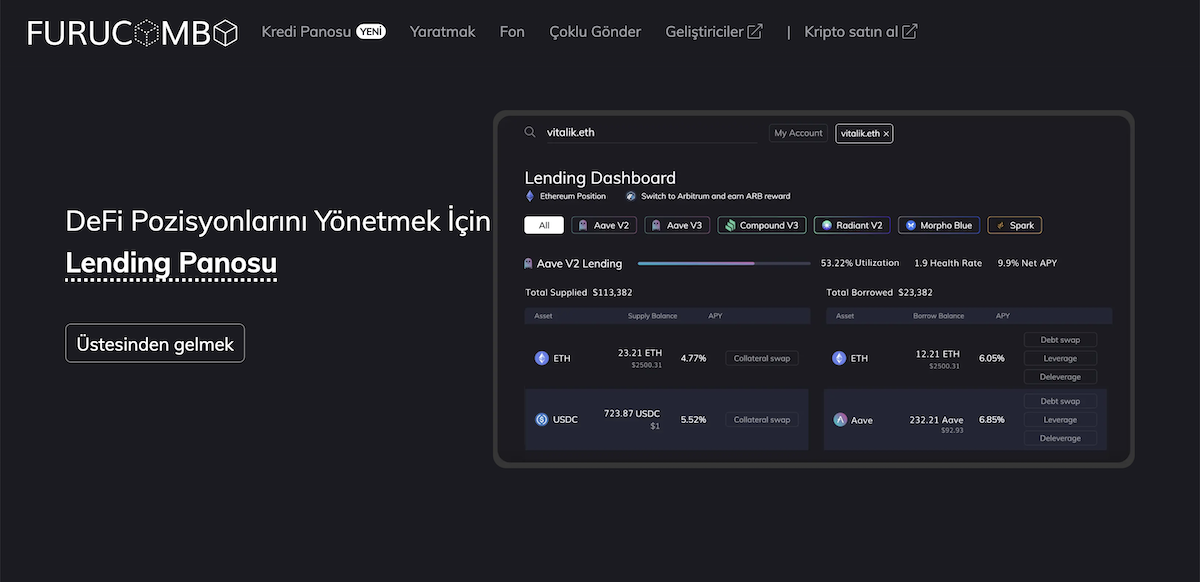Go to the Yaratmak page
Image resolution: width=1200 pixels, height=582 pixels.
[x=442, y=32]
